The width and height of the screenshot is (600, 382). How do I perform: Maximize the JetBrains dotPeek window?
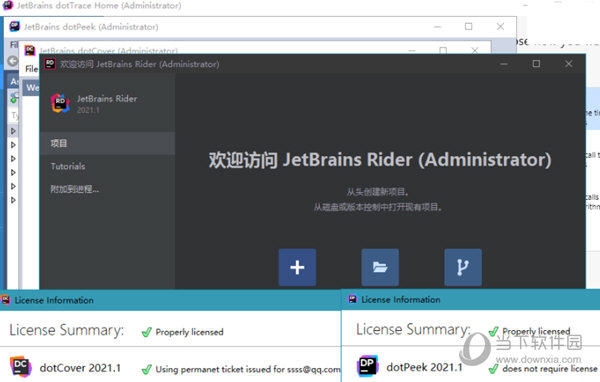(469, 26)
